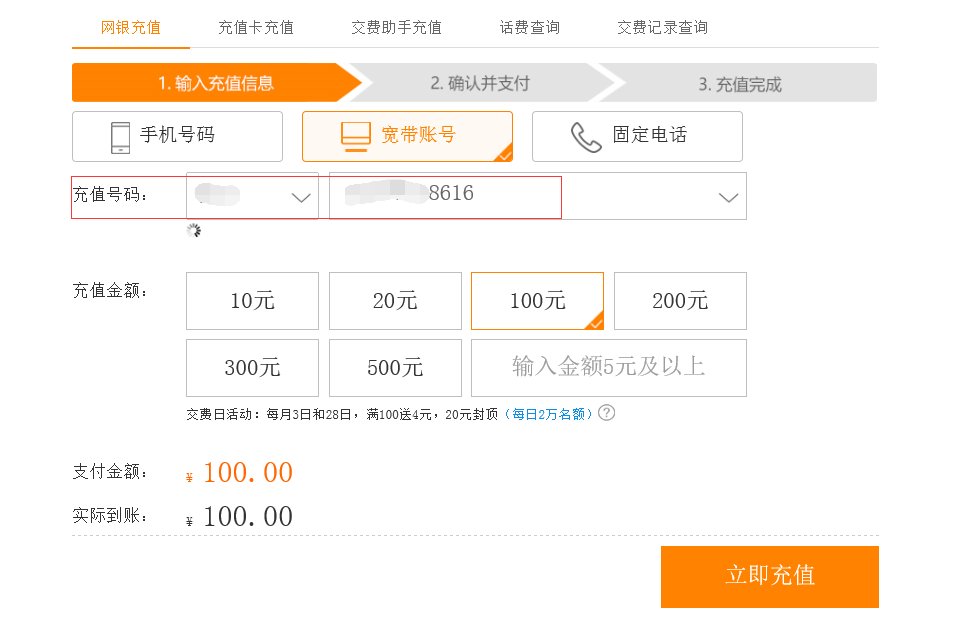Select the 10元 amount option
Viewport: 971px width, 618px height.
[x=251, y=300]
